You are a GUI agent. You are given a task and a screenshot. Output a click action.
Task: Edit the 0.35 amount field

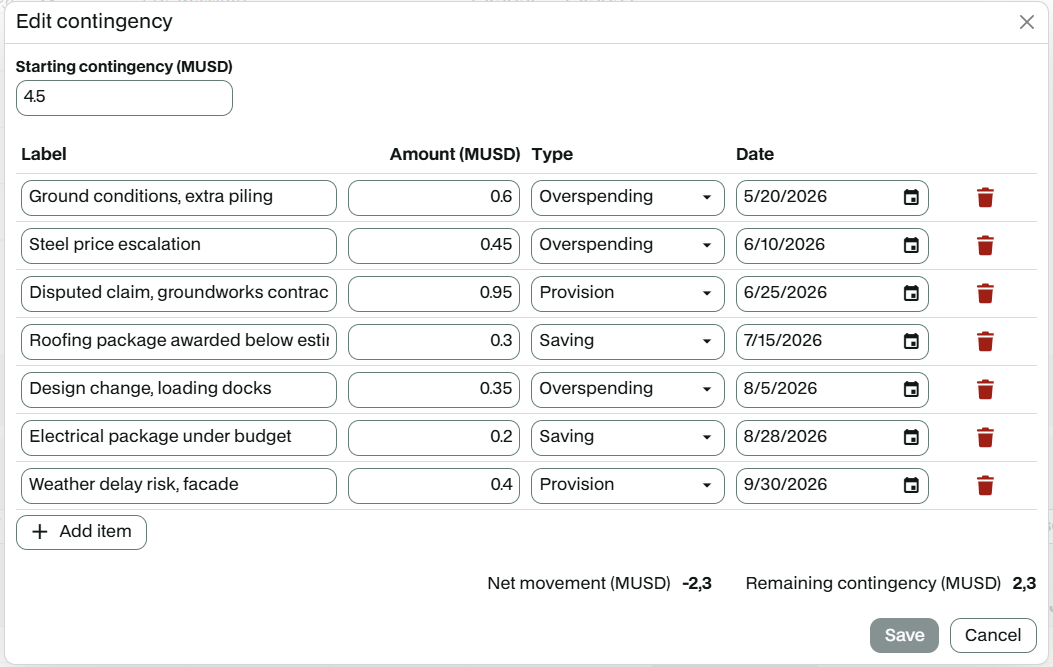coord(434,390)
